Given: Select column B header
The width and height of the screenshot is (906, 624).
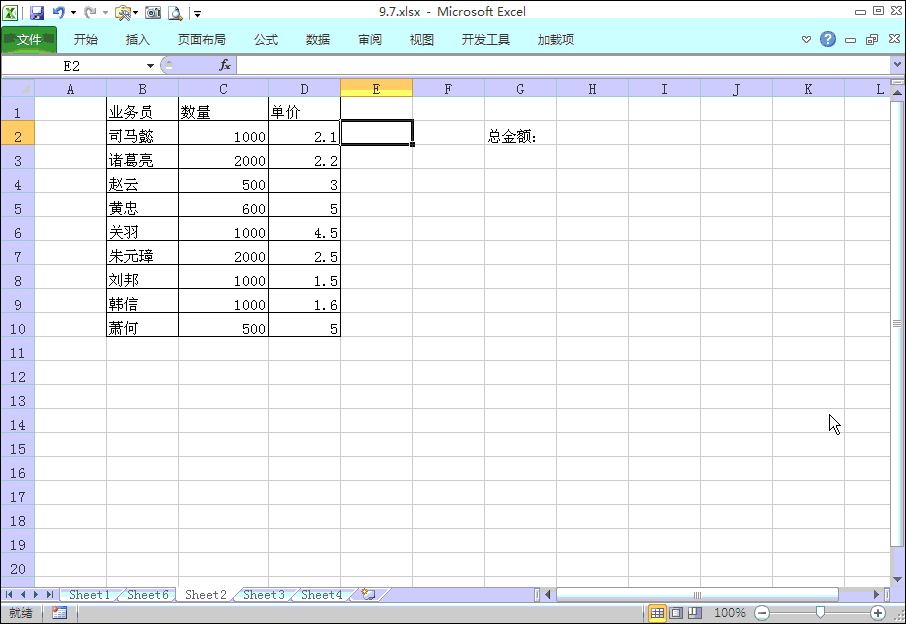Looking at the screenshot, I should click(142, 88).
